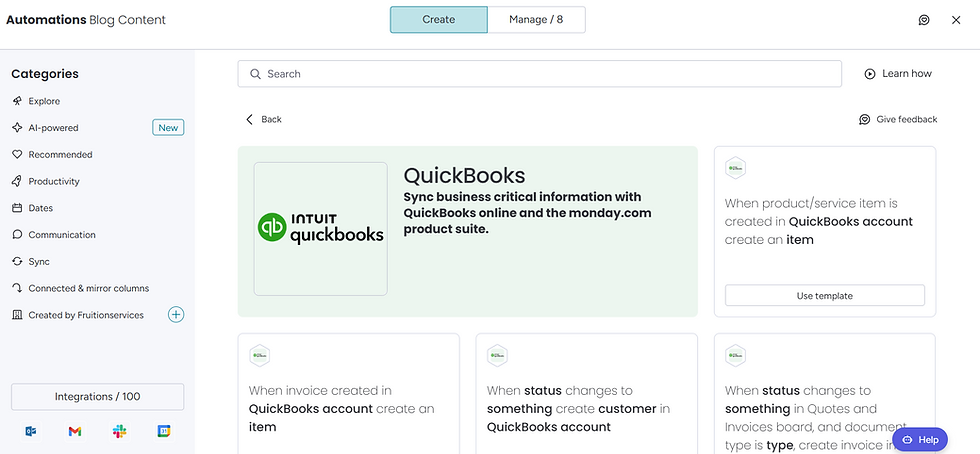Click the Recommended heart icon

point(17,154)
